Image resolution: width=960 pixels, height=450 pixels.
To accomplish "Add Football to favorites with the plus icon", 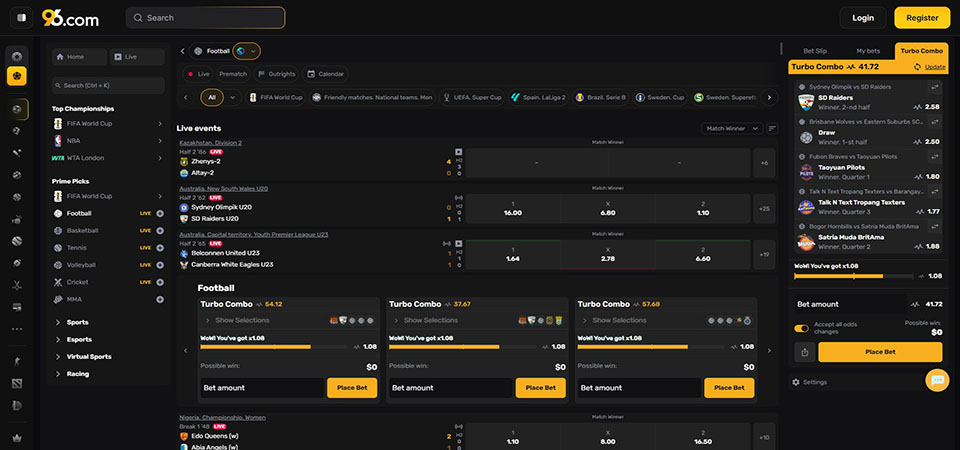I will point(160,214).
